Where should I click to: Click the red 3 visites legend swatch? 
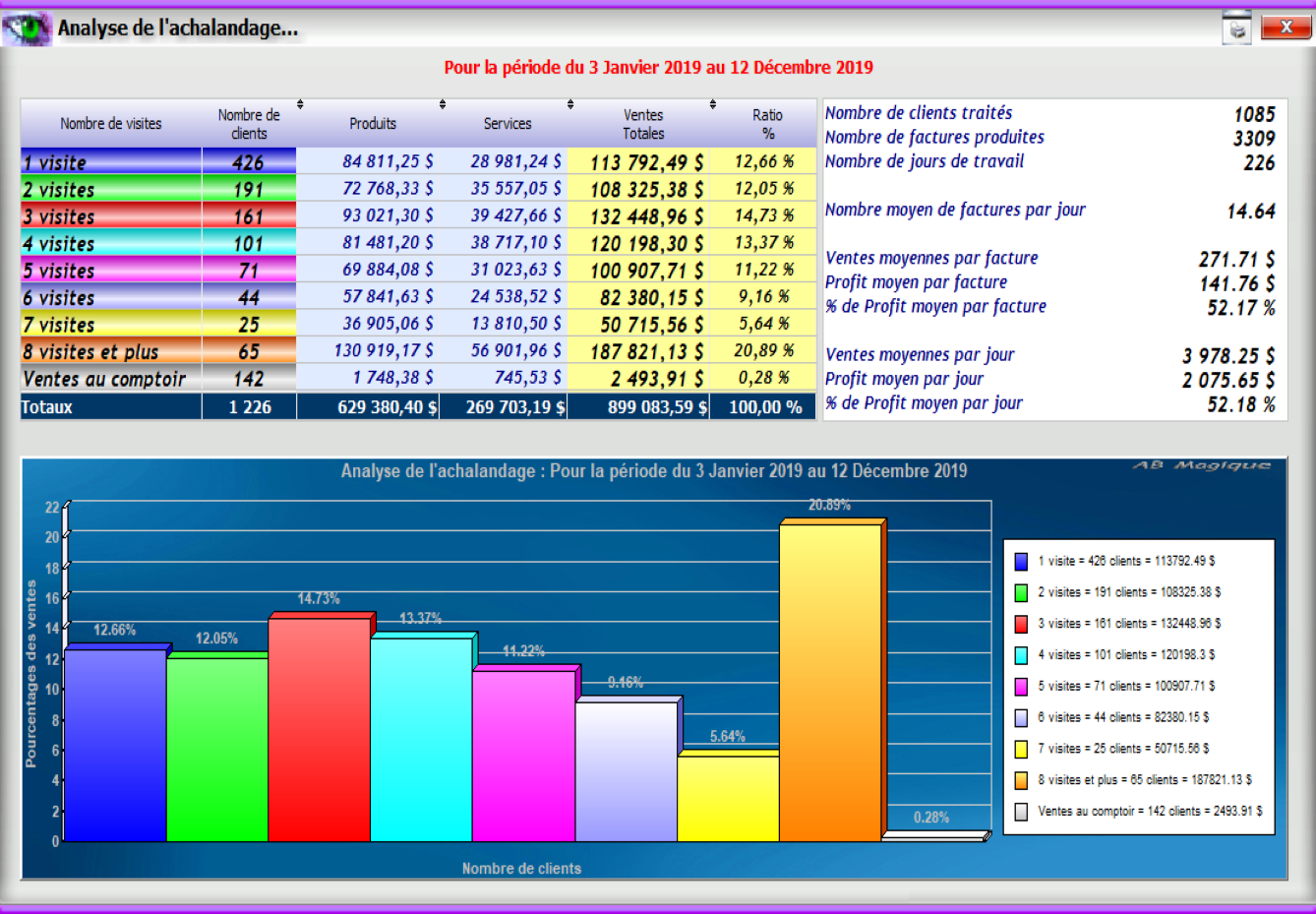pyautogui.click(x=1021, y=624)
